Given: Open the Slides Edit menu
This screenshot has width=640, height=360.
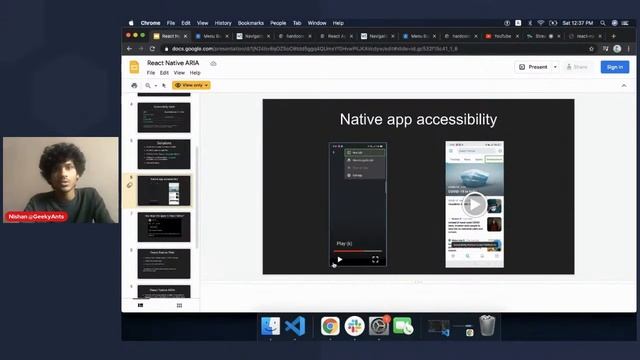Looking at the screenshot, I should click(x=164, y=73).
